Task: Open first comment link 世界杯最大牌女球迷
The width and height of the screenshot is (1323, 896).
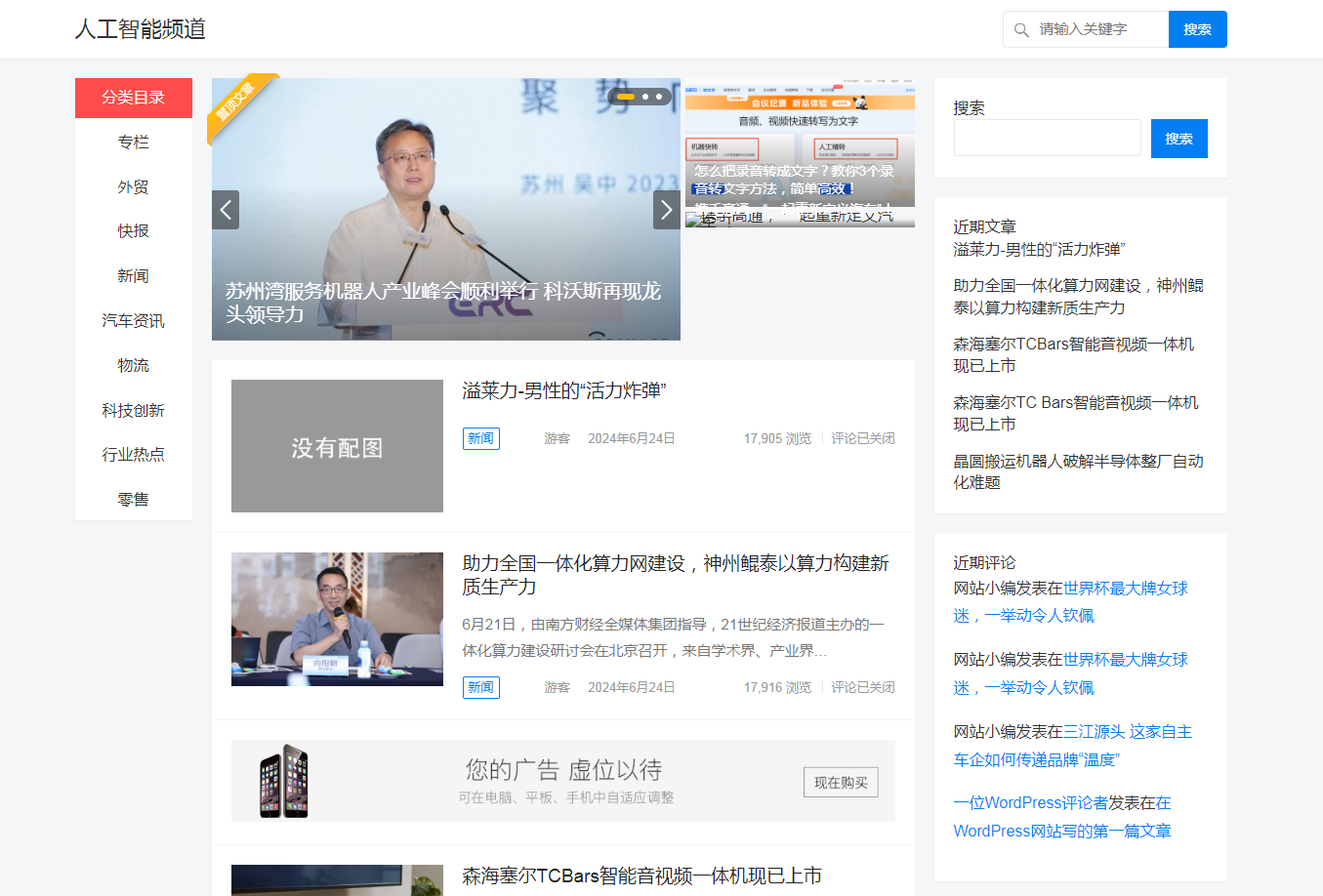Action: [x=1071, y=602]
